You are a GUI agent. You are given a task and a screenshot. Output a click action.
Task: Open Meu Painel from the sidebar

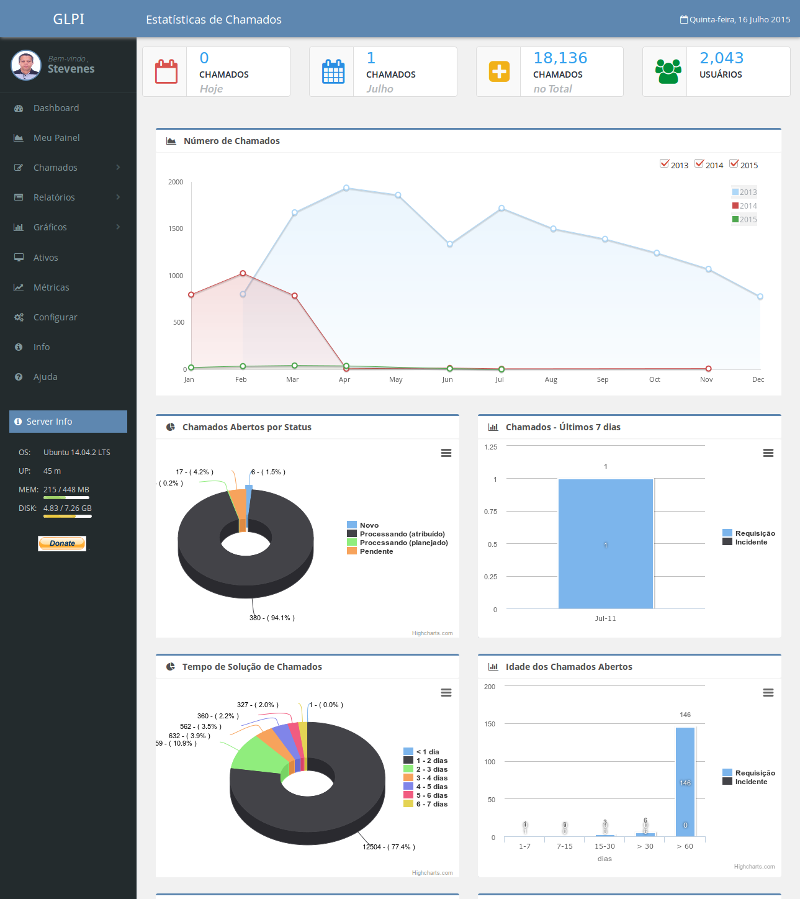point(56,138)
